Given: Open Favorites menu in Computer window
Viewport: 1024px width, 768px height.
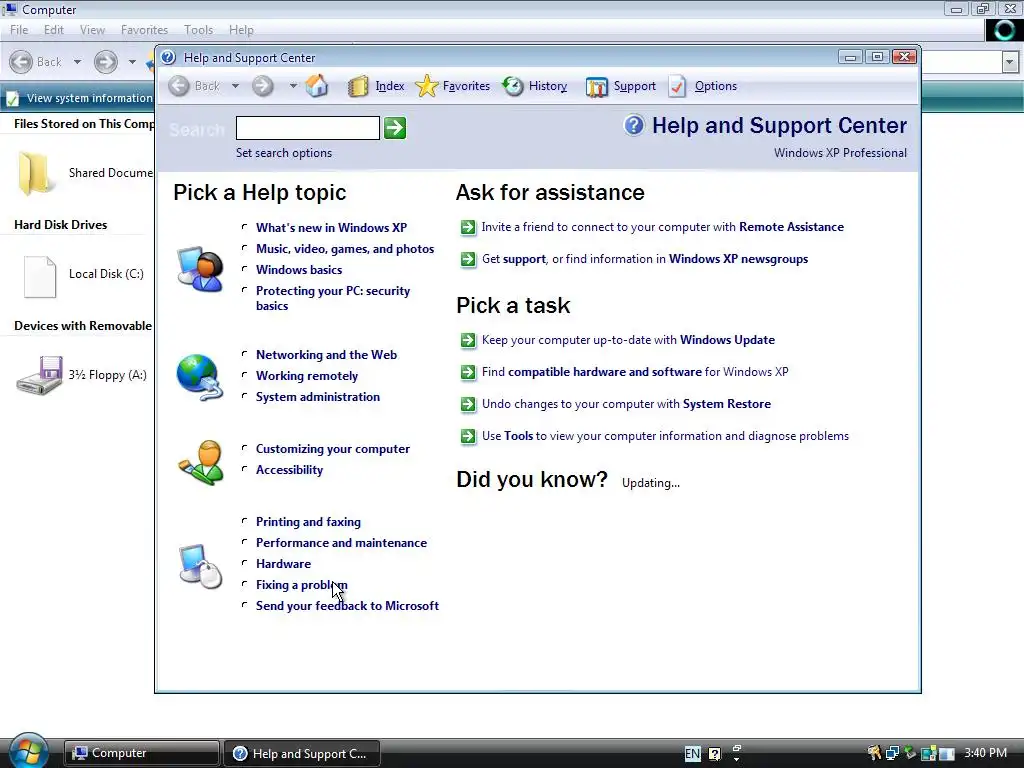Looking at the screenshot, I should coord(144,30).
